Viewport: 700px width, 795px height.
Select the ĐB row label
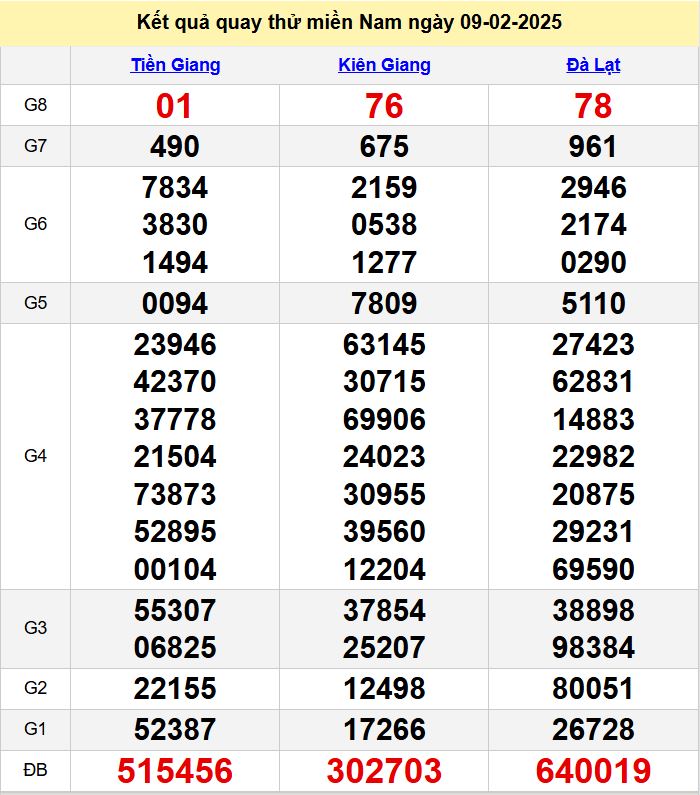(x=35, y=770)
